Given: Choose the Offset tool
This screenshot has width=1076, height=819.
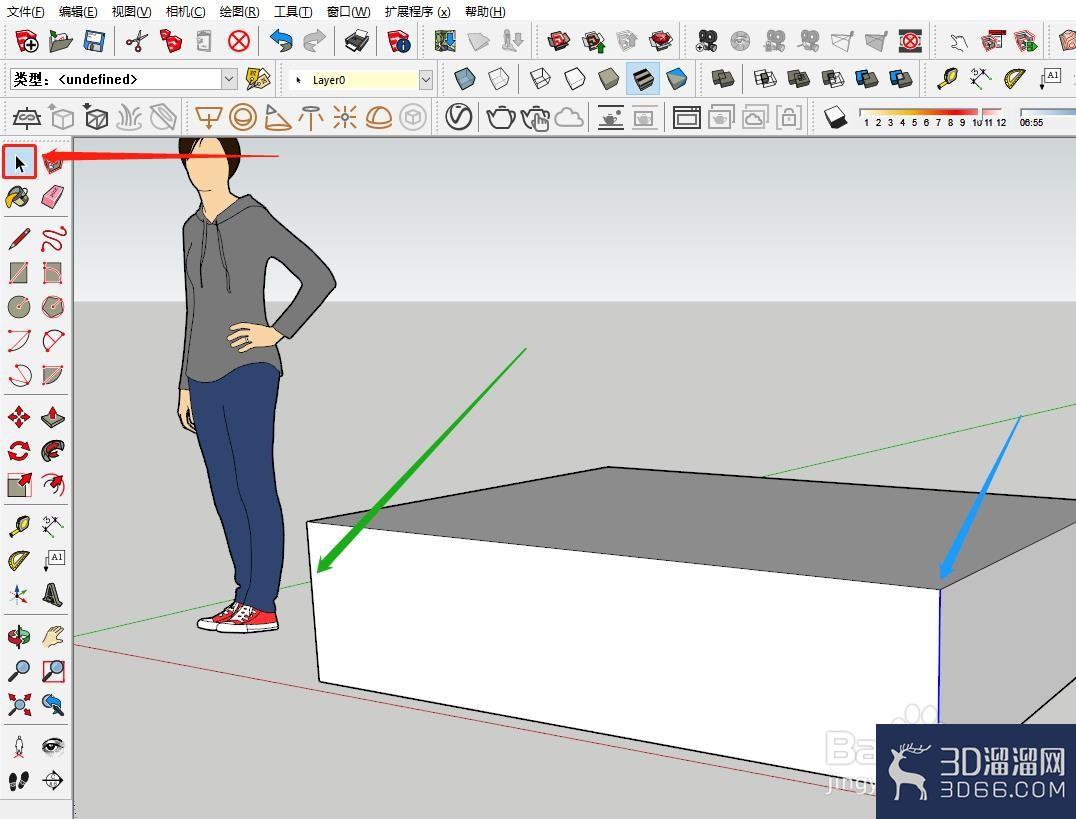Looking at the screenshot, I should 53,485.
